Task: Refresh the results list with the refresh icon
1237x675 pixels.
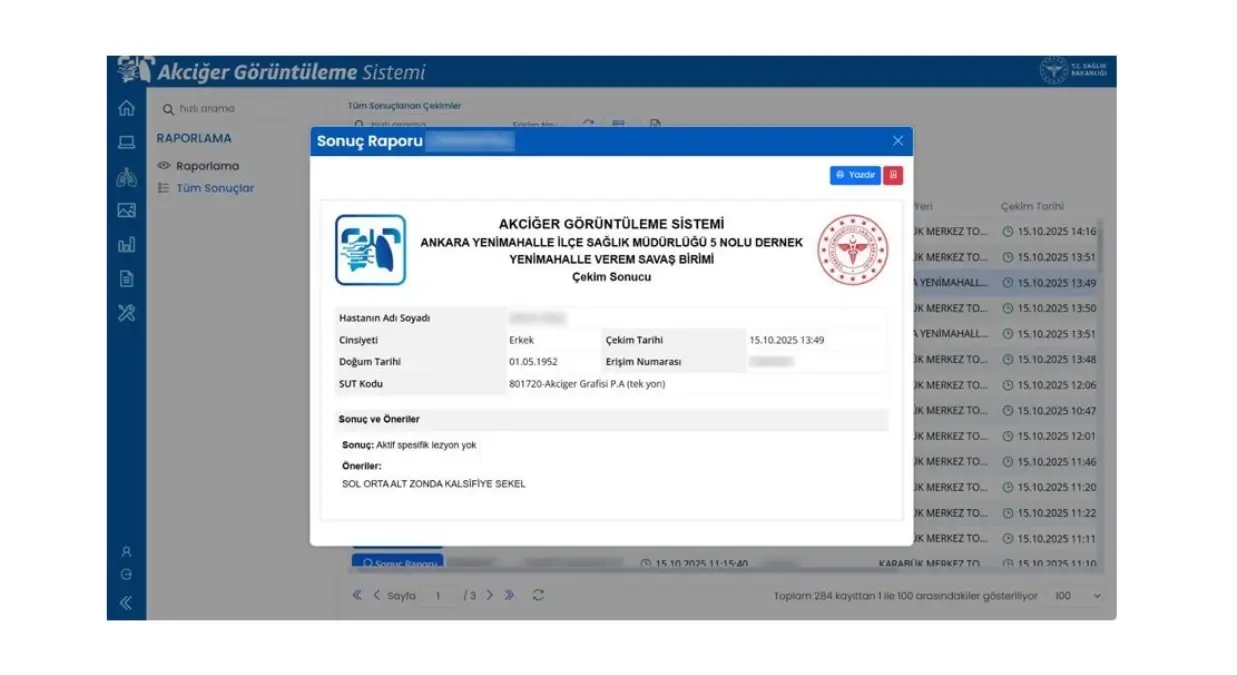Action: pyautogui.click(x=538, y=594)
